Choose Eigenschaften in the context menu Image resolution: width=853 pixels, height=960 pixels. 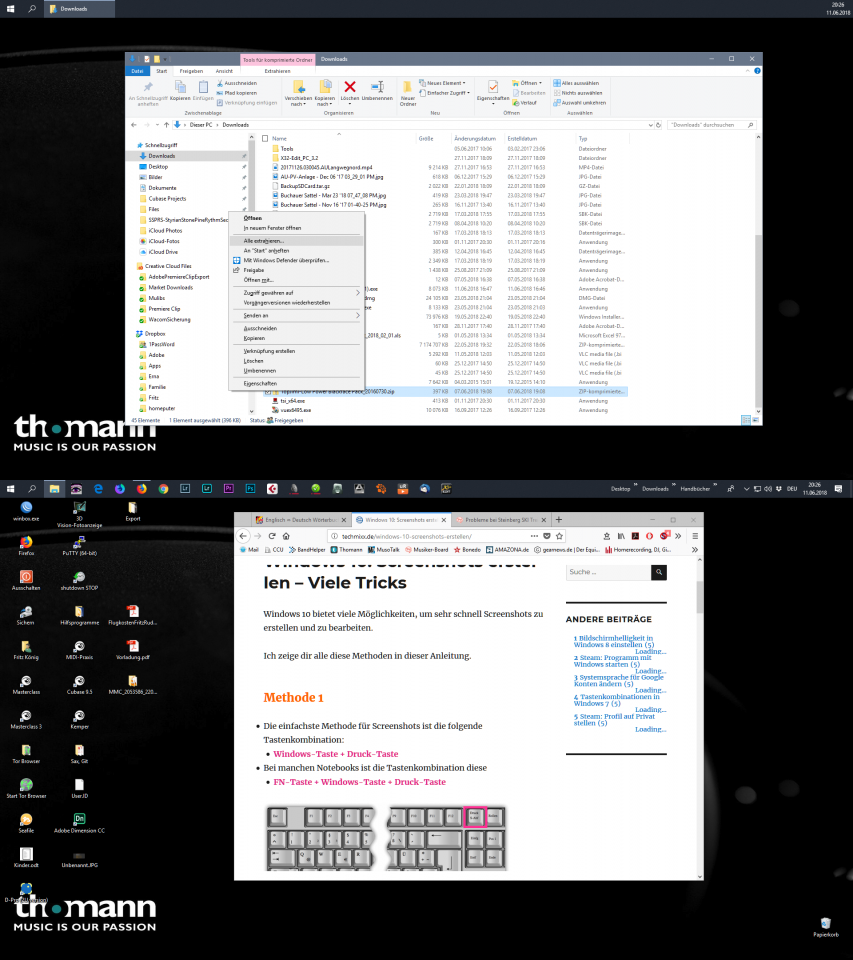[297, 383]
